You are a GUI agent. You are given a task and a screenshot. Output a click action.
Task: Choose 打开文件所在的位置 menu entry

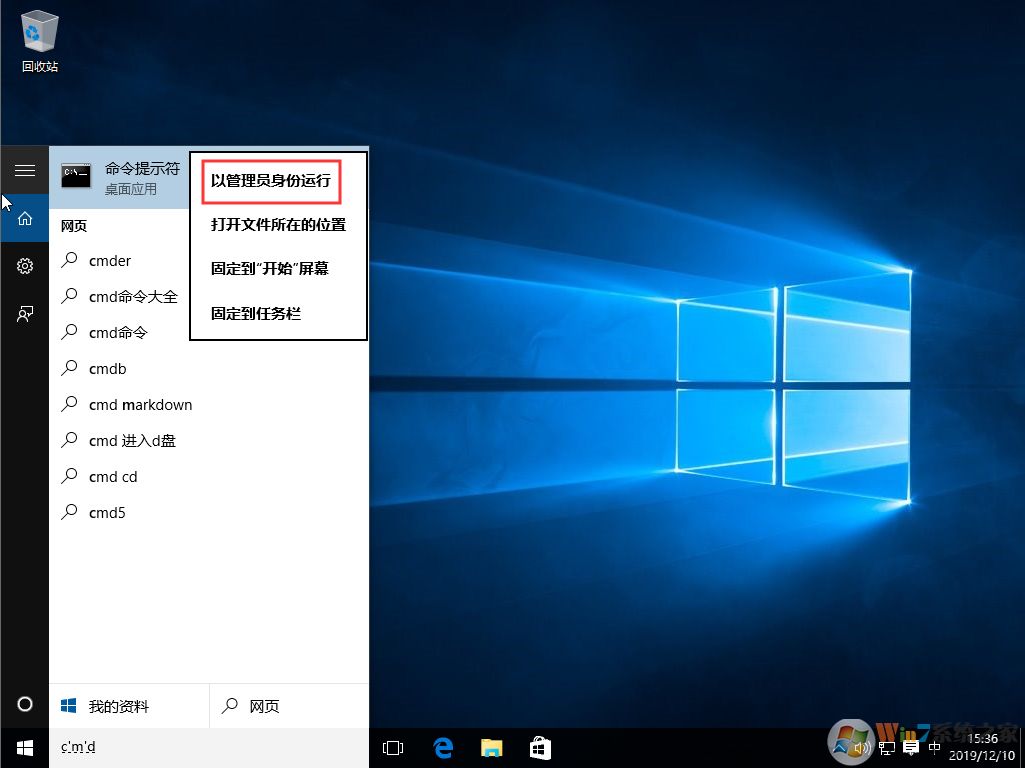click(x=278, y=225)
